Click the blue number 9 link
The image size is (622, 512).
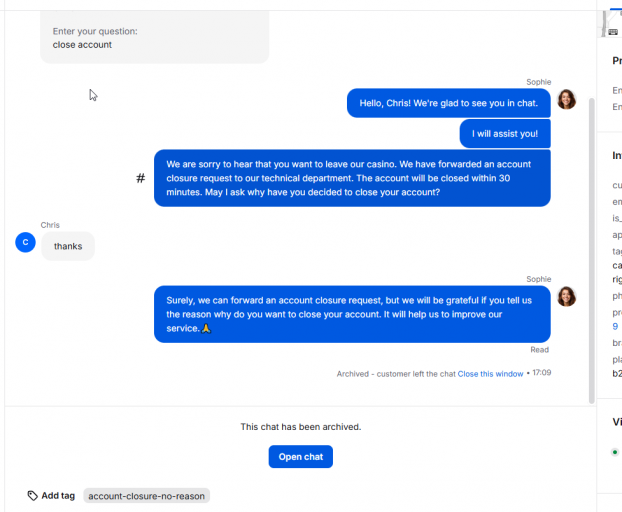click(615, 326)
